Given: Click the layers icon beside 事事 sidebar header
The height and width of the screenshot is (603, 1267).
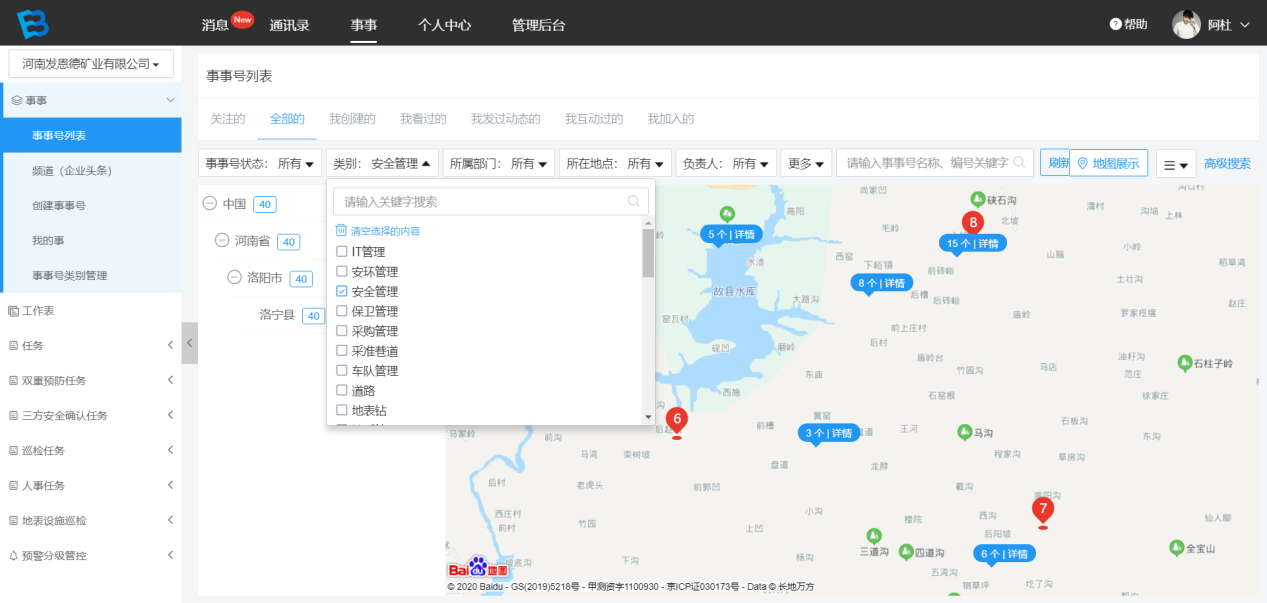Looking at the screenshot, I should [x=17, y=100].
